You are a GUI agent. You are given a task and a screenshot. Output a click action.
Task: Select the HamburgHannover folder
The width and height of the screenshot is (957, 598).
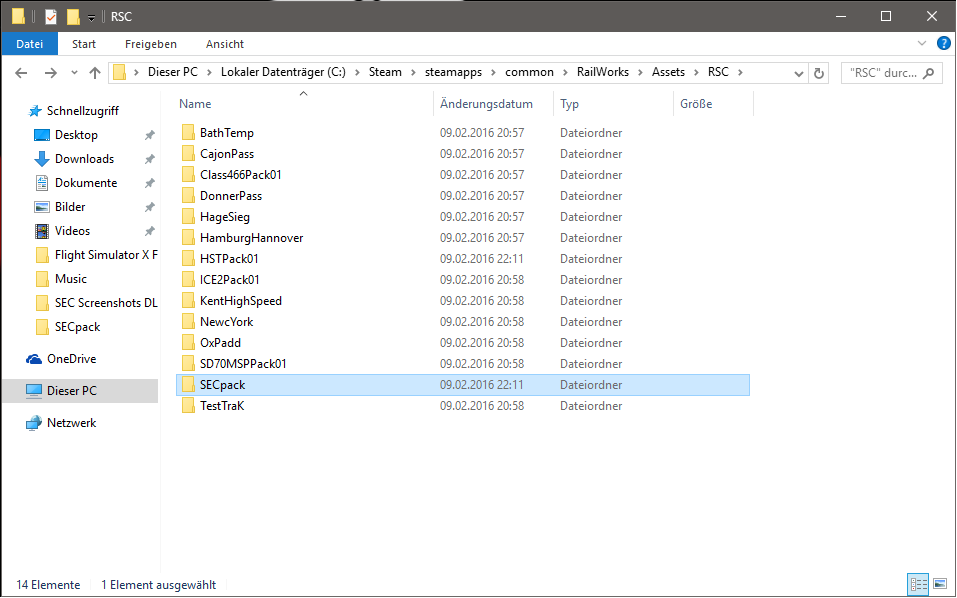tap(251, 238)
